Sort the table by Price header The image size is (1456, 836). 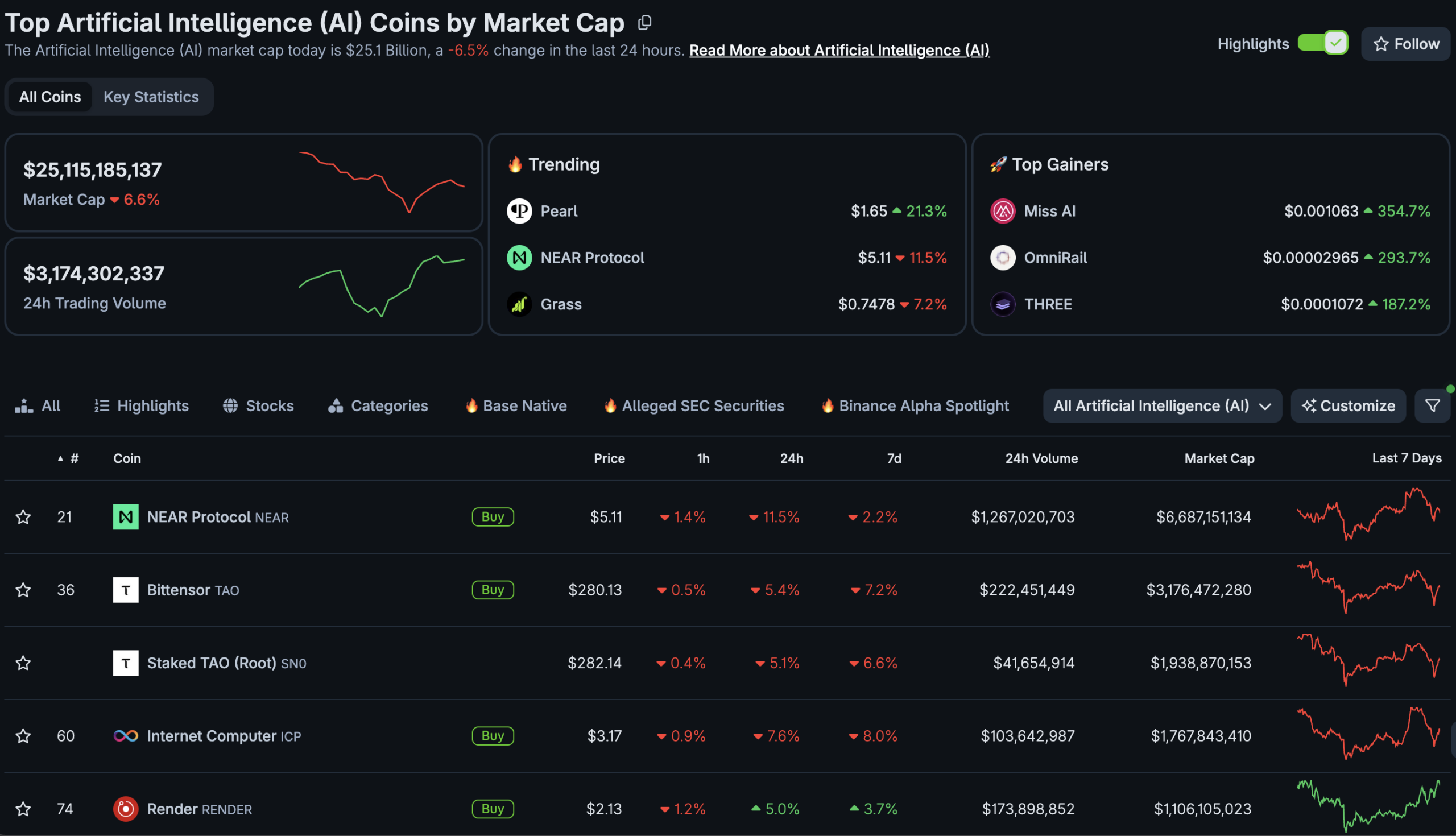pos(609,458)
